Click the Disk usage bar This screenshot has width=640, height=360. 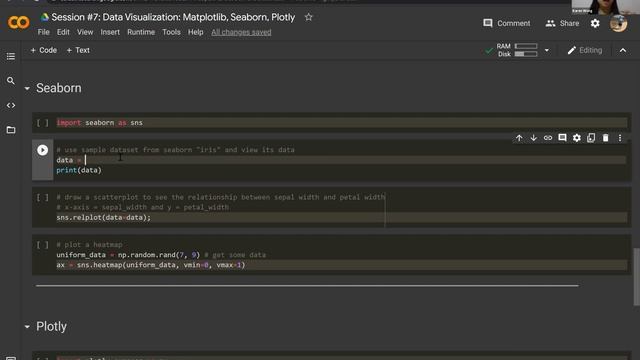pyautogui.click(x=526, y=54)
